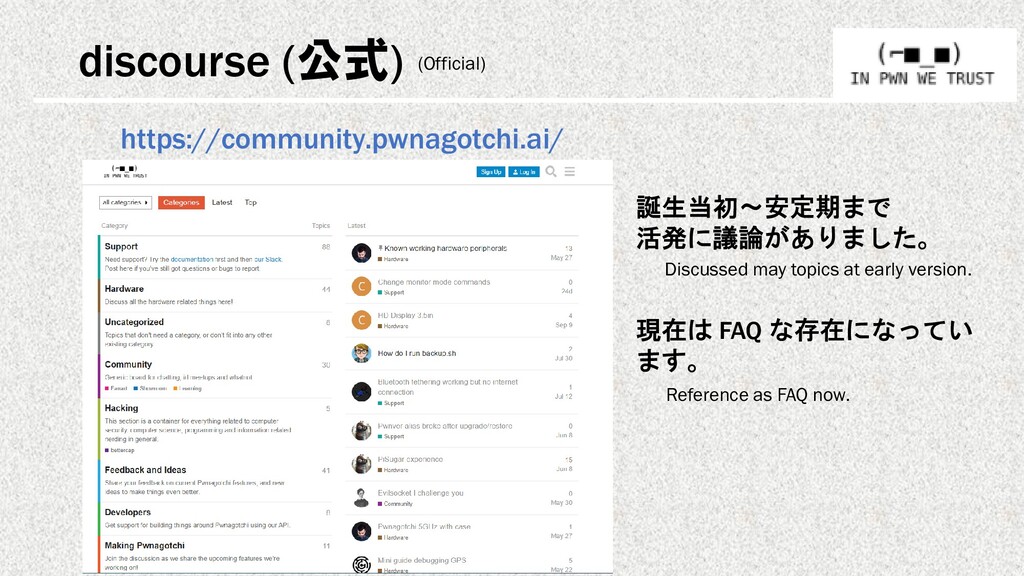
Task: Open the Hardware category
Action: [124, 289]
